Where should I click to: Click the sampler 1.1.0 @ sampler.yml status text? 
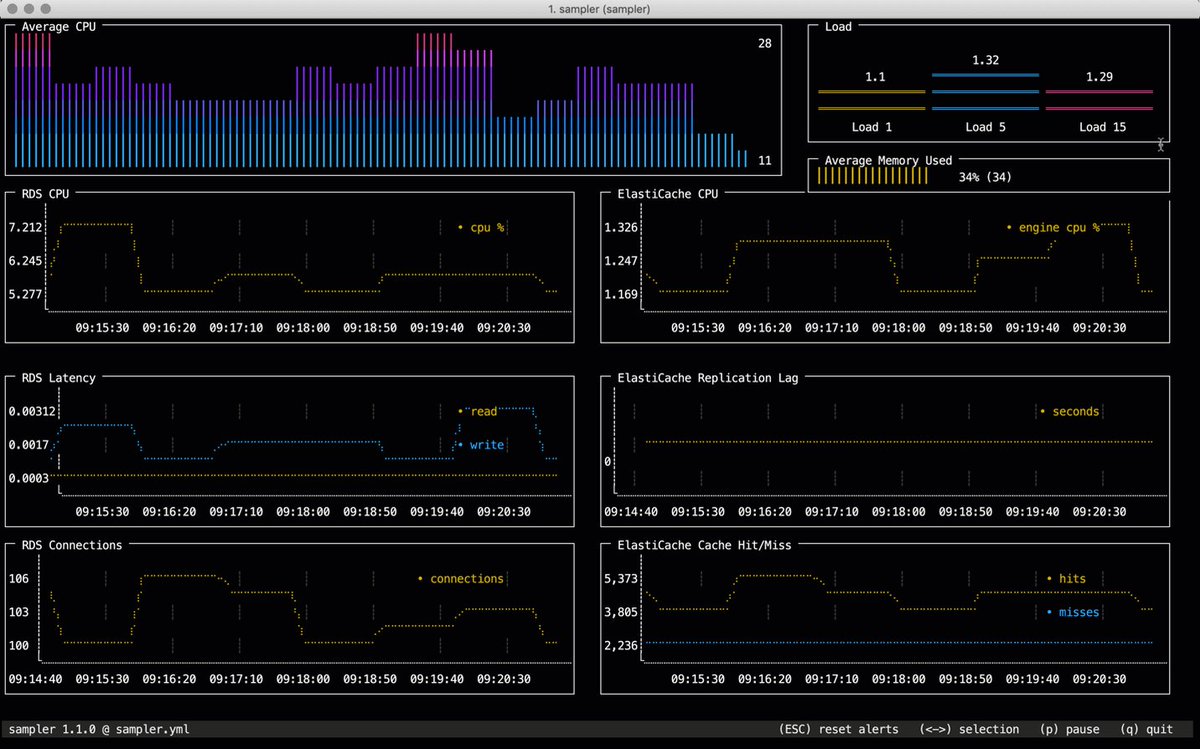click(x=98, y=729)
